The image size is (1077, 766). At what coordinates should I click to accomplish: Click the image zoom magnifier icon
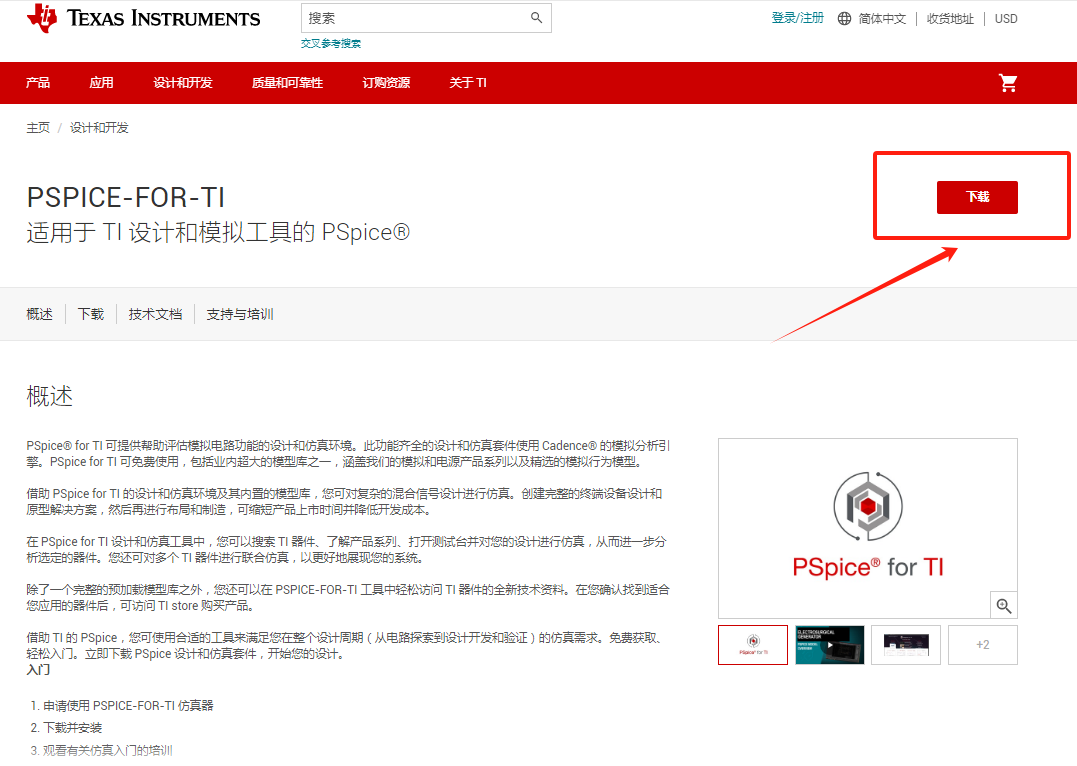1004,605
